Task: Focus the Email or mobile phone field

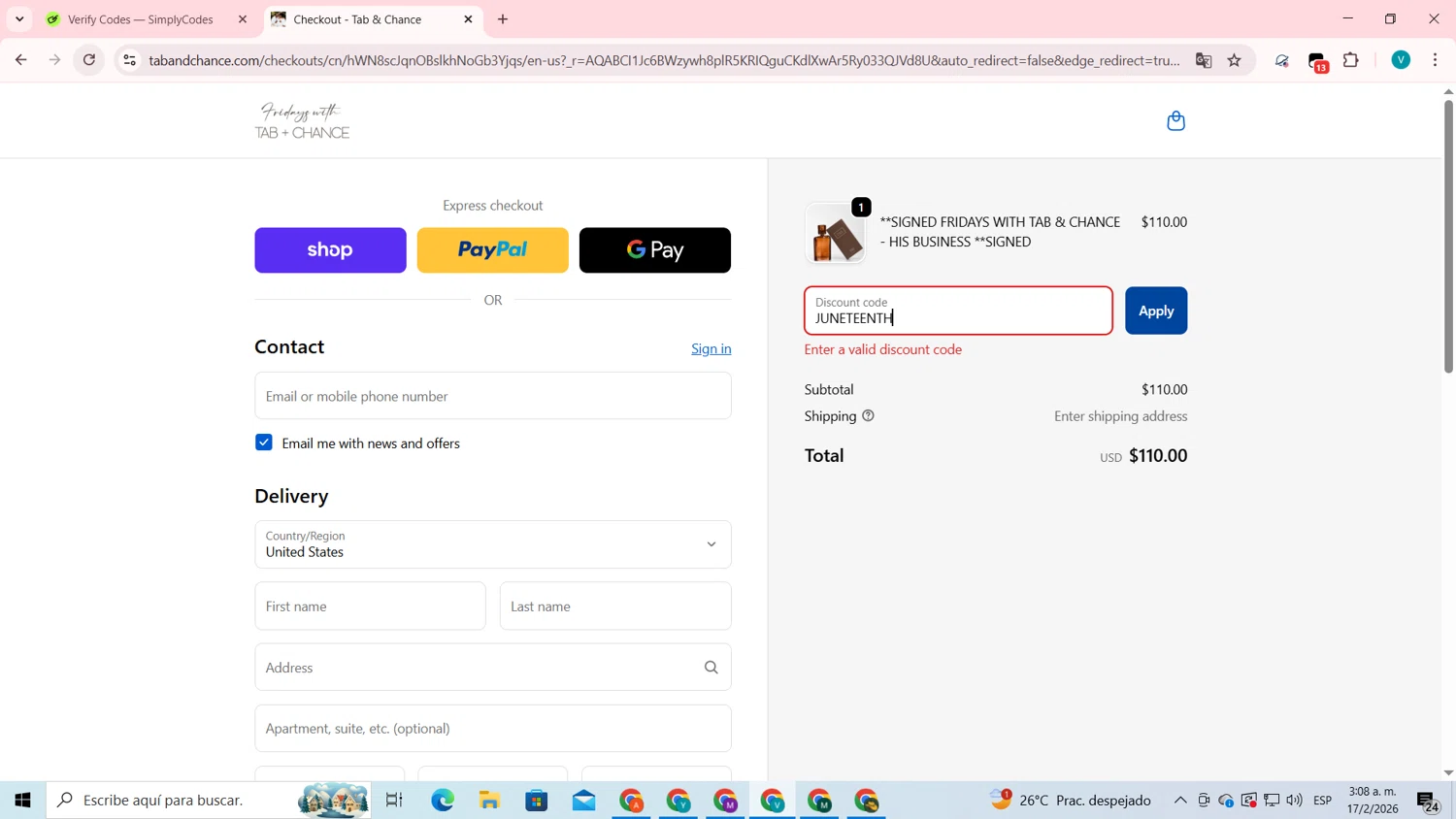Action: point(493,396)
